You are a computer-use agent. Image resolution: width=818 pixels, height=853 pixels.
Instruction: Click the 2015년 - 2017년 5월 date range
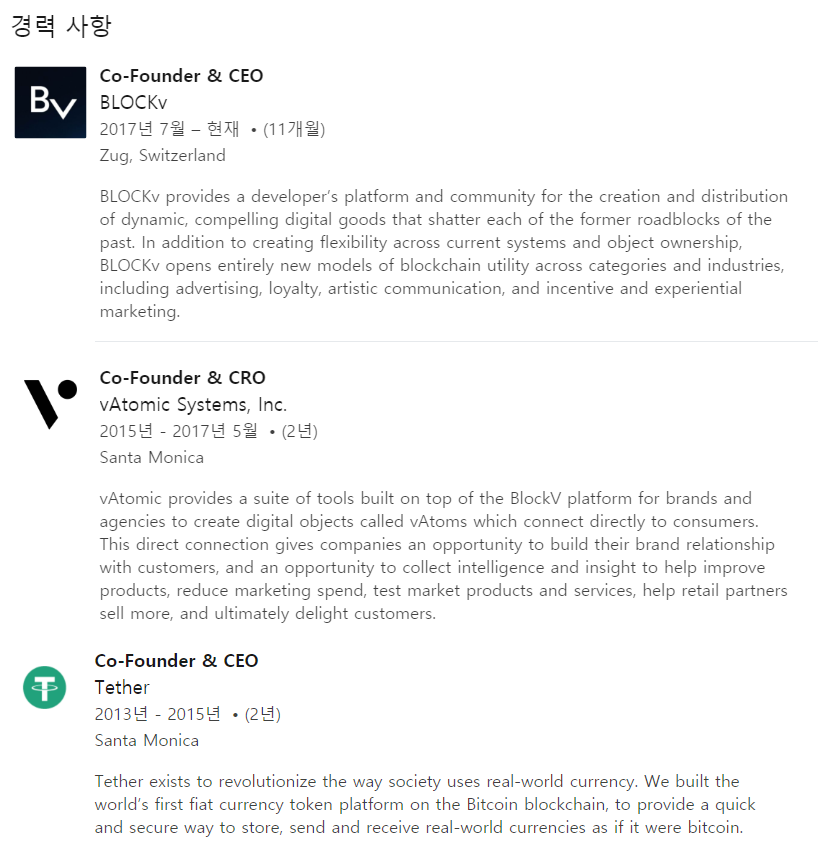pyautogui.click(x=178, y=431)
